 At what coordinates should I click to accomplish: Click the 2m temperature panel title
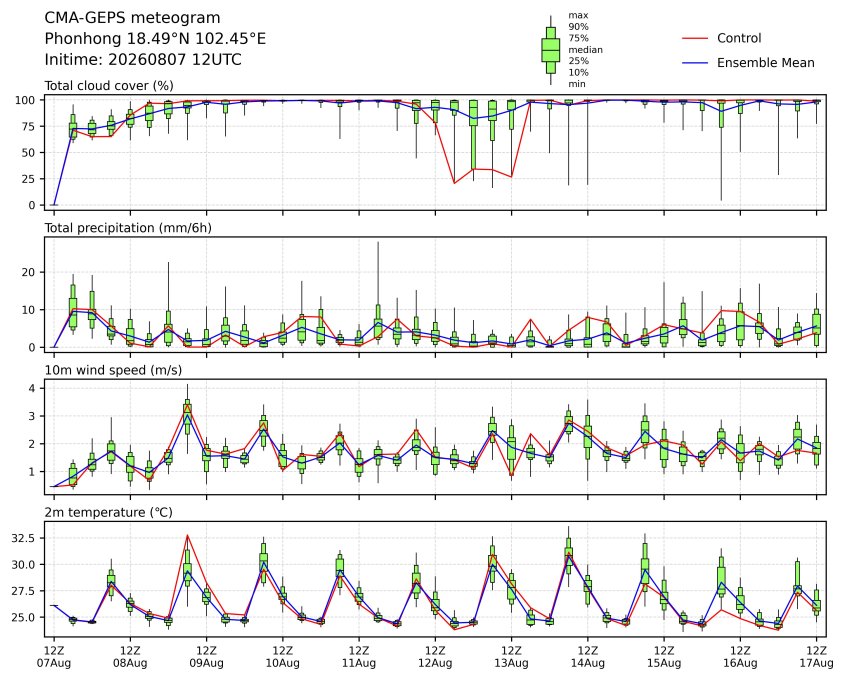click(x=108, y=512)
